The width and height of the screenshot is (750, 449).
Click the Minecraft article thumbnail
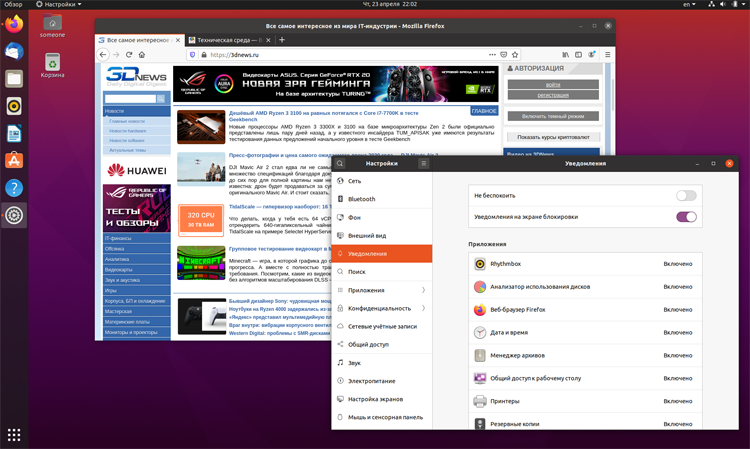[x=201, y=263]
